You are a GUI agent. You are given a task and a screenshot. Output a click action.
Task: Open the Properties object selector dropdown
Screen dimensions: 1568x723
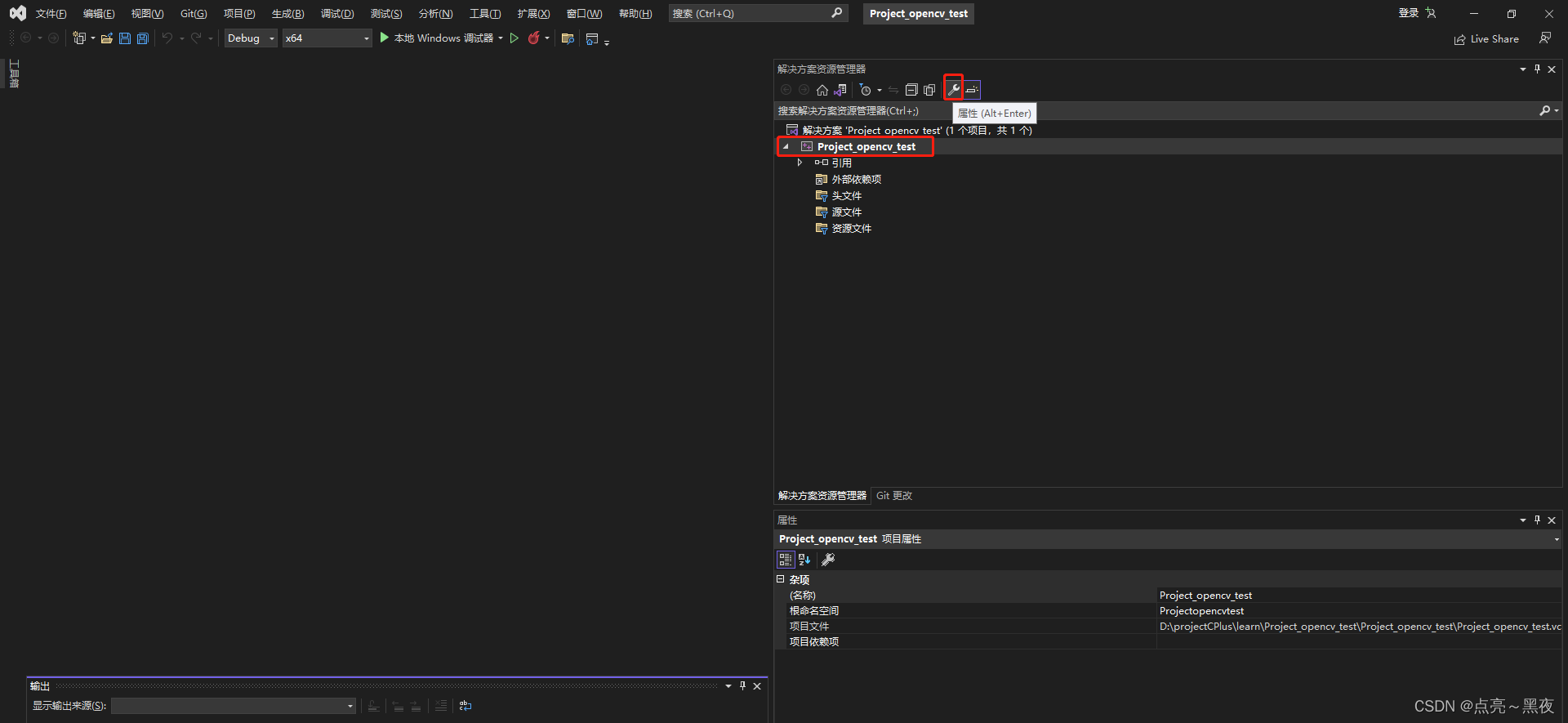coord(1557,539)
